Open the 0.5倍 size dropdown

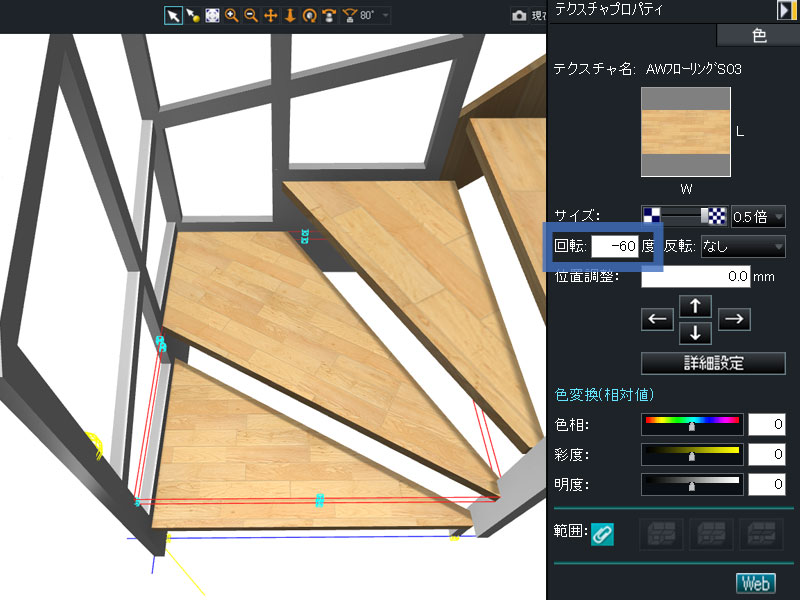tap(758, 217)
